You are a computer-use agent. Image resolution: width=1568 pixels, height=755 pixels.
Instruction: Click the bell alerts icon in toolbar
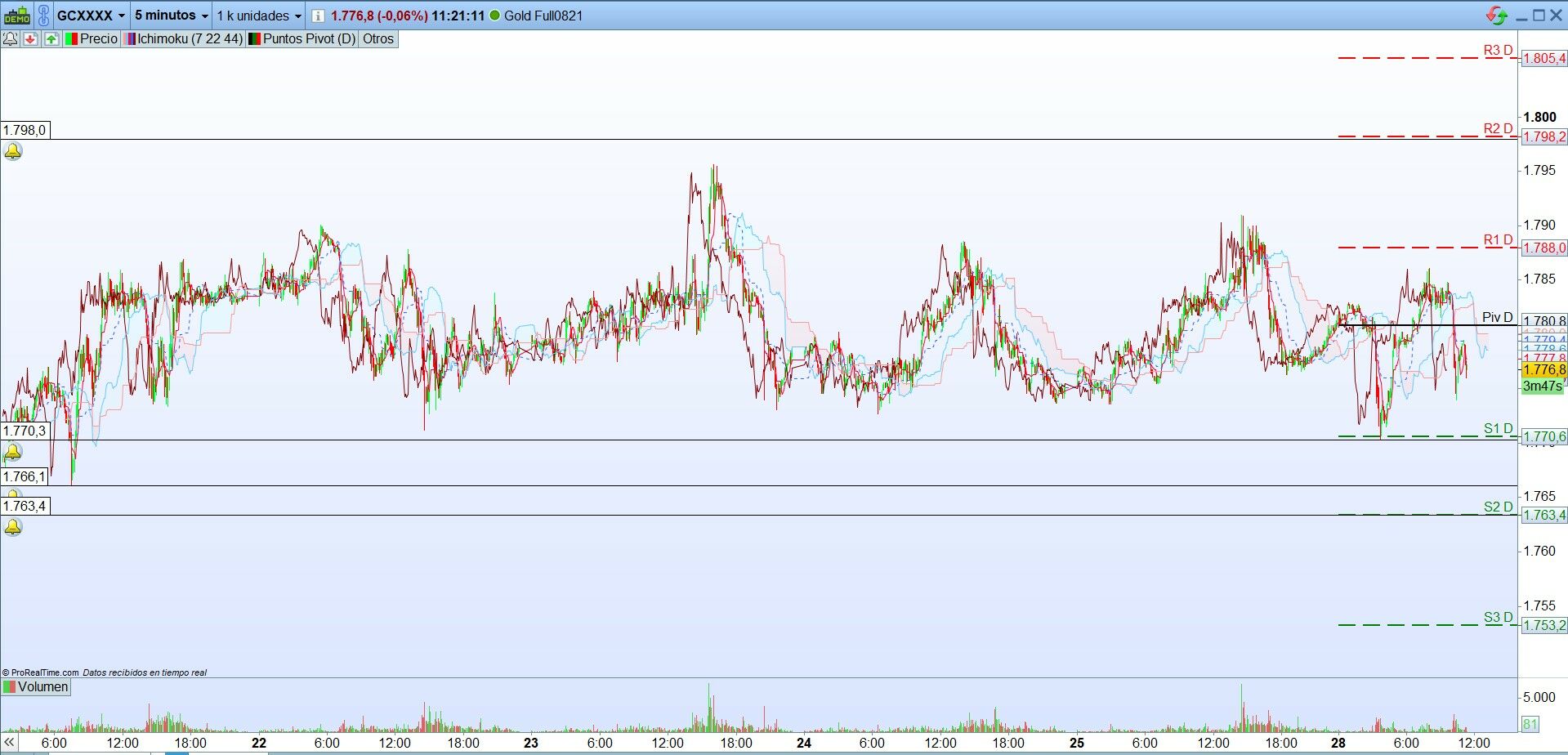(x=11, y=38)
